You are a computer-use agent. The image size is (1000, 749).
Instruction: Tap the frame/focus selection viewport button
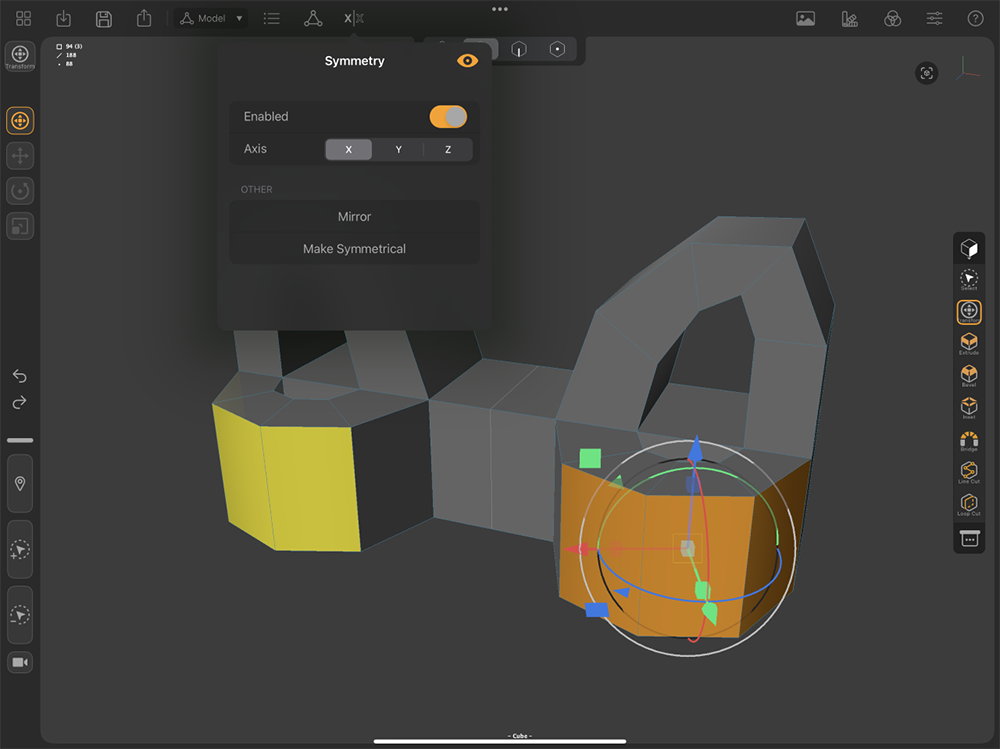pyautogui.click(x=927, y=73)
